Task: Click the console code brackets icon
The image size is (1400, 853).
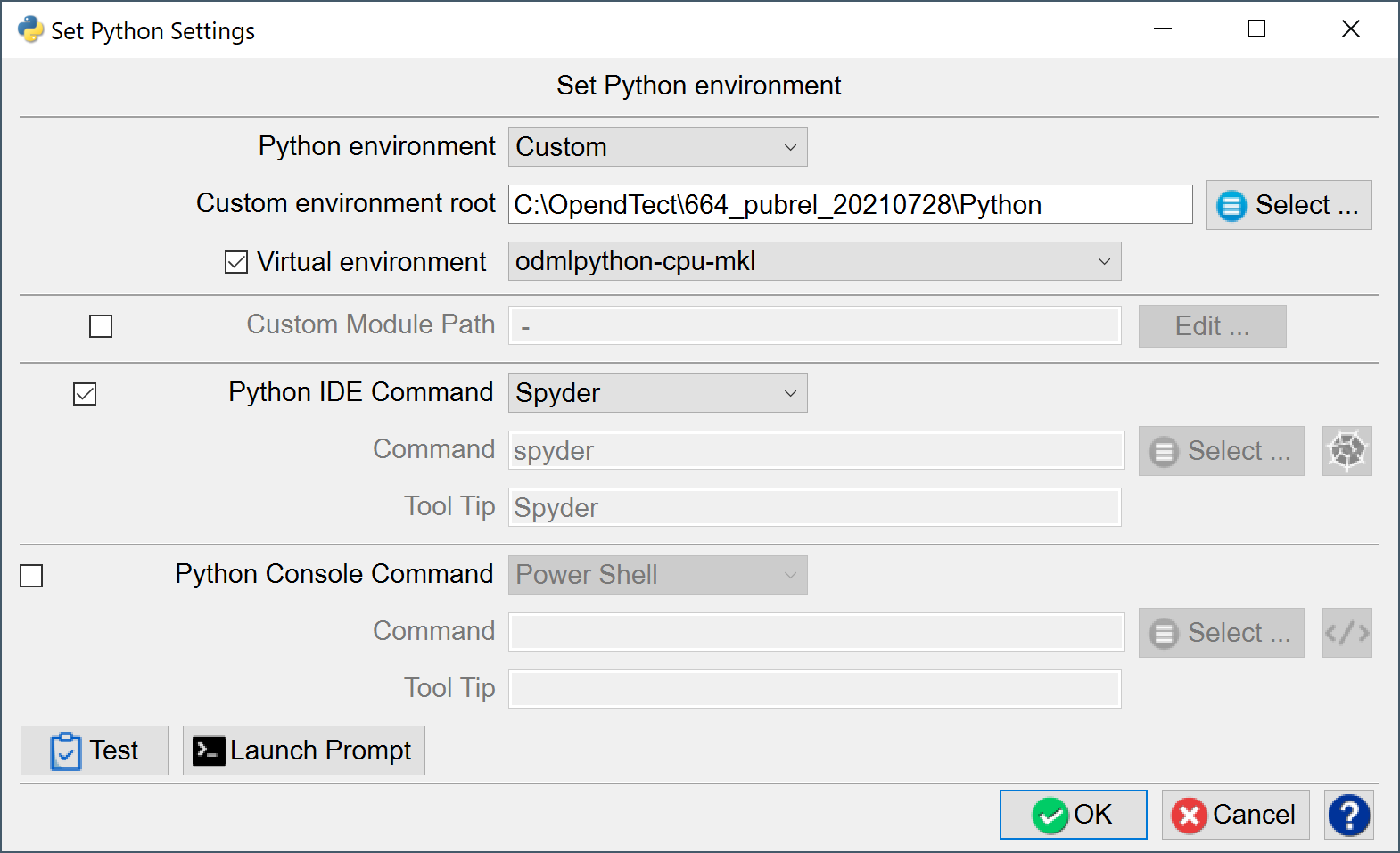Action: [x=1346, y=633]
